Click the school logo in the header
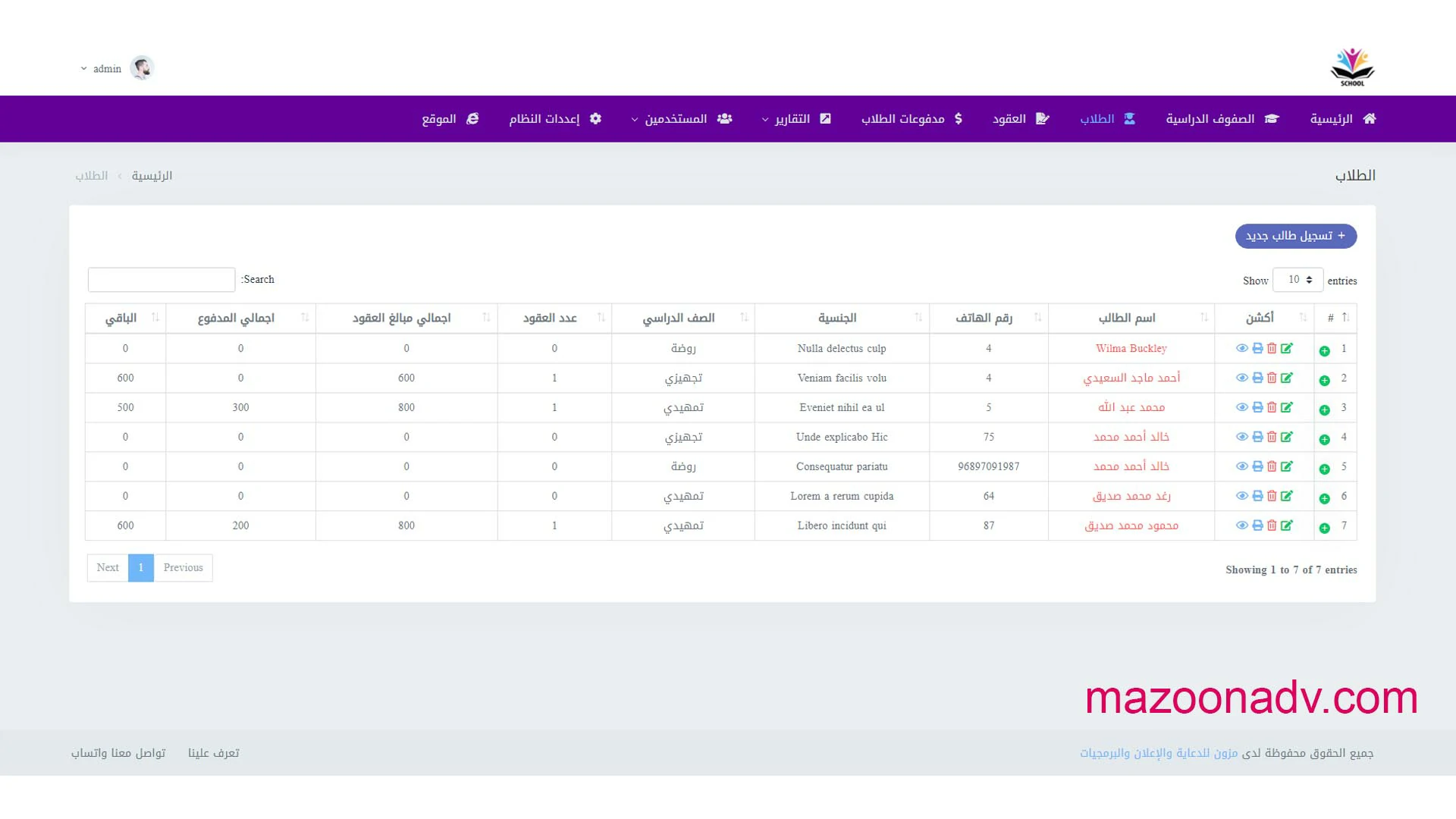This screenshot has width=1456, height=819. [x=1352, y=67]
